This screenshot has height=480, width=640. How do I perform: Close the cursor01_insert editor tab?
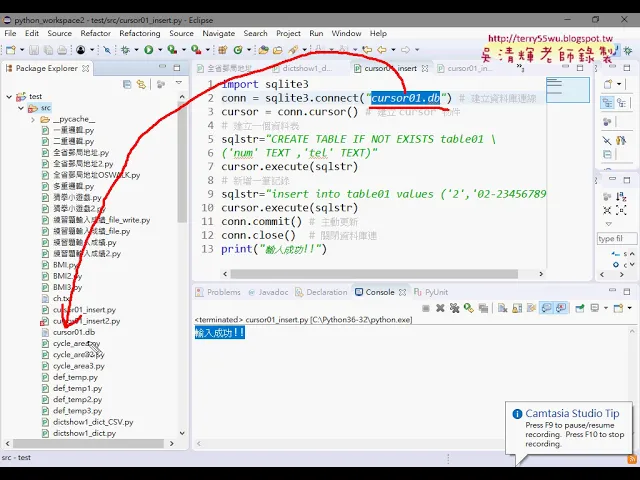pos(425,69)
